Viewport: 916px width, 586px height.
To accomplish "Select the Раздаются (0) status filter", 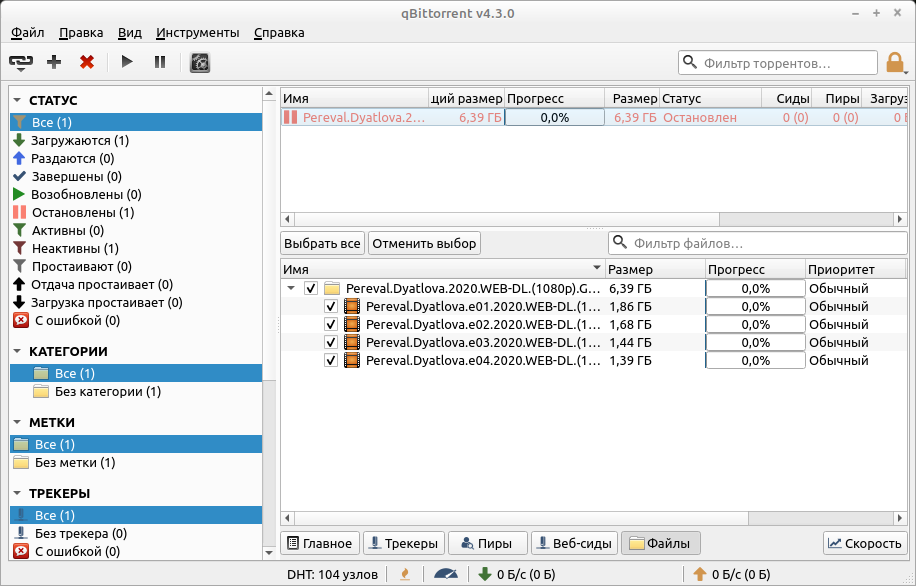I will click(136, 158).
